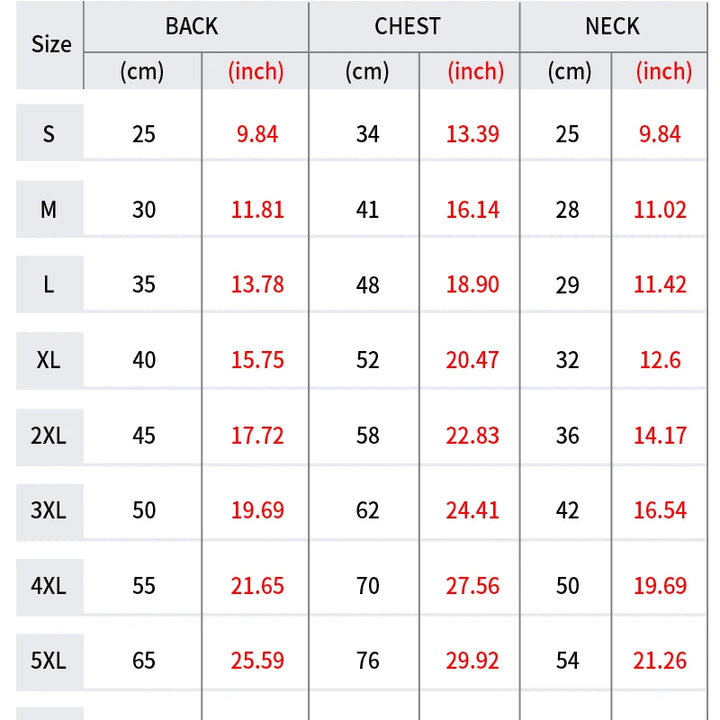Click the 11.81 inch back value

[257, 210]
